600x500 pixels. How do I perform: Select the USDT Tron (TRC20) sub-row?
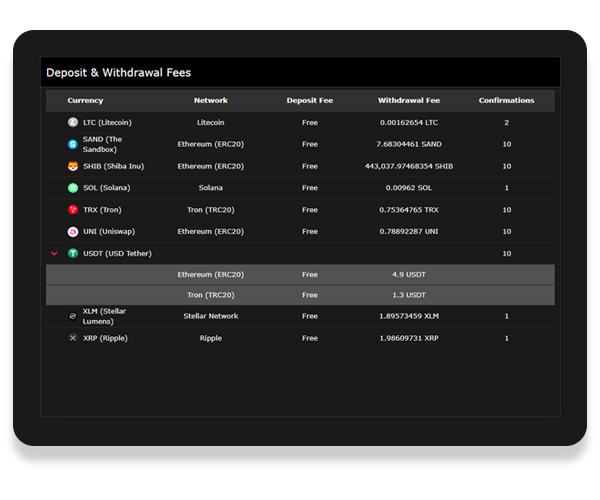pyautogui.click(x=300, y=295)
